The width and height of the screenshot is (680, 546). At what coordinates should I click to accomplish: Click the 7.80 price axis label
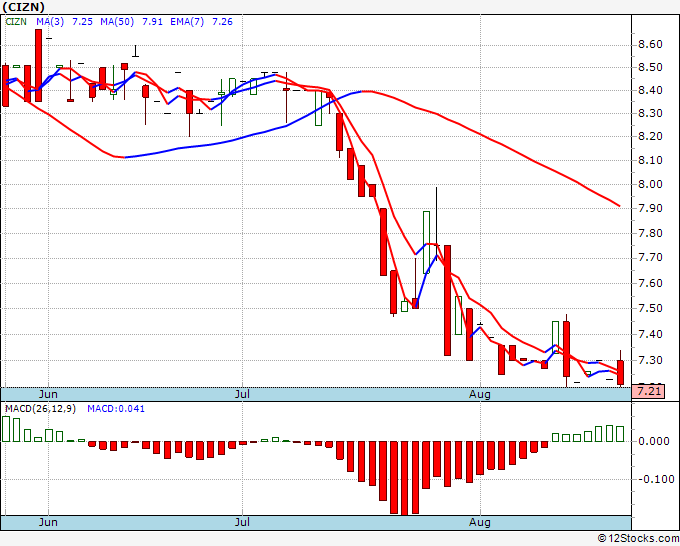click(650, 233)
